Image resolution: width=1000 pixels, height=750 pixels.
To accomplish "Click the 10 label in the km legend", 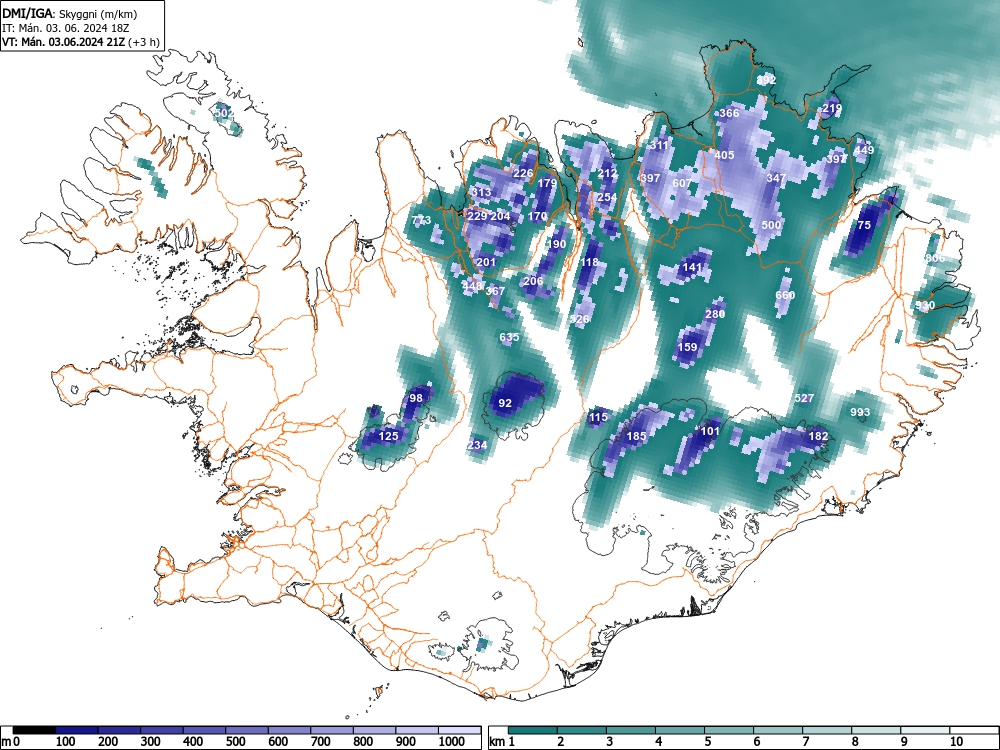I will pyautogui.click(x=956, y=742).
